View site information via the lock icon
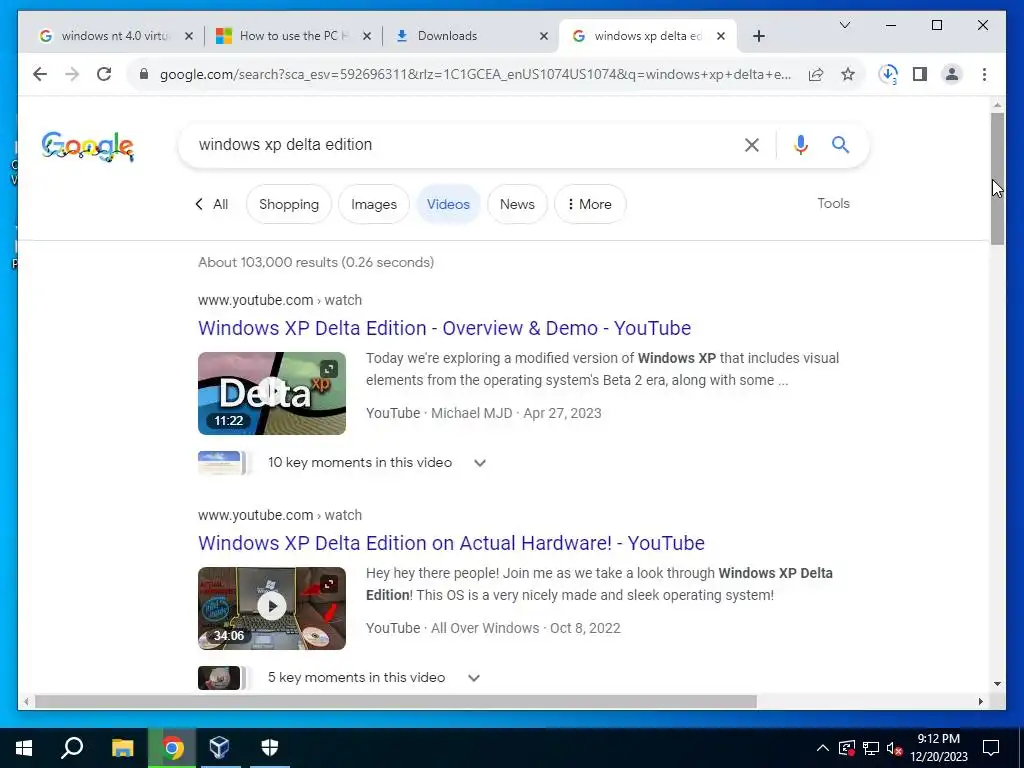 tap(144, 74)
